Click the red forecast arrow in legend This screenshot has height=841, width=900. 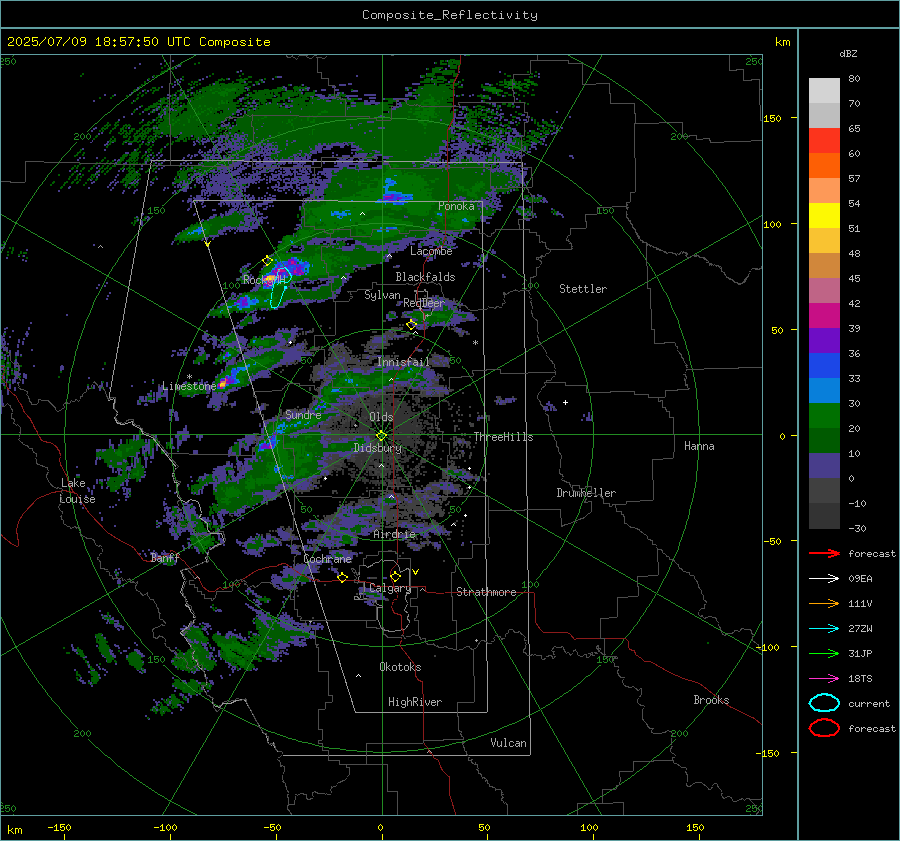(824, 553)
